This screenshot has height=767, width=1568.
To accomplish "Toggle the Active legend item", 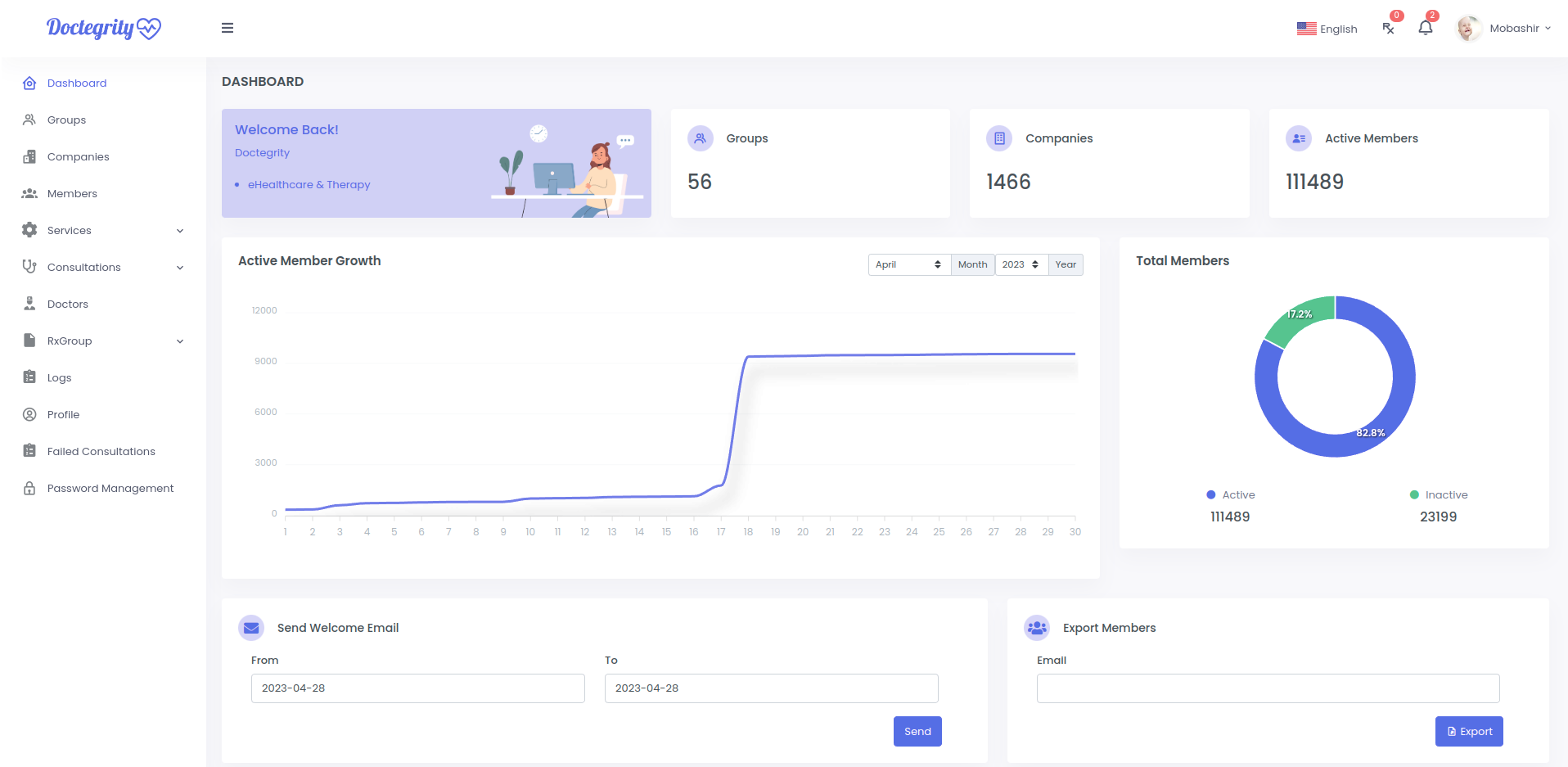I will 1230,494.
